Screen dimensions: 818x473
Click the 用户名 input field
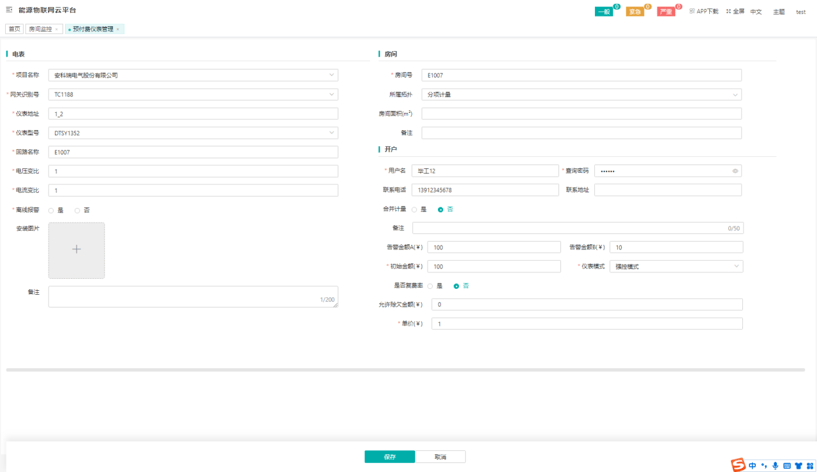[485, 171]
